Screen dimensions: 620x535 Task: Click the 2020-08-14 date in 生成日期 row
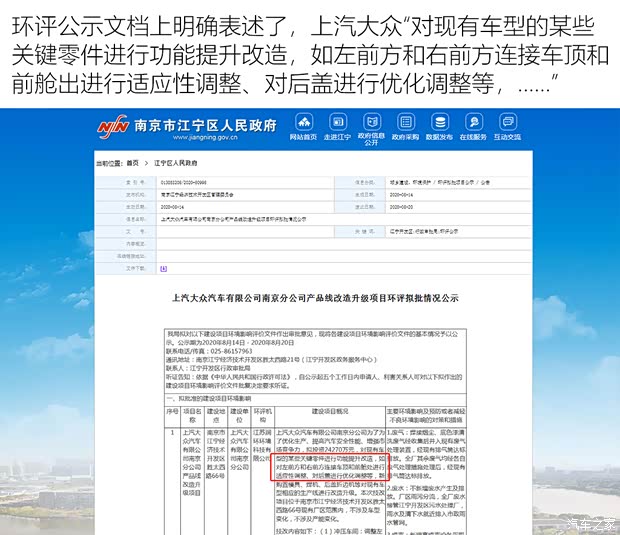[401, 195]
